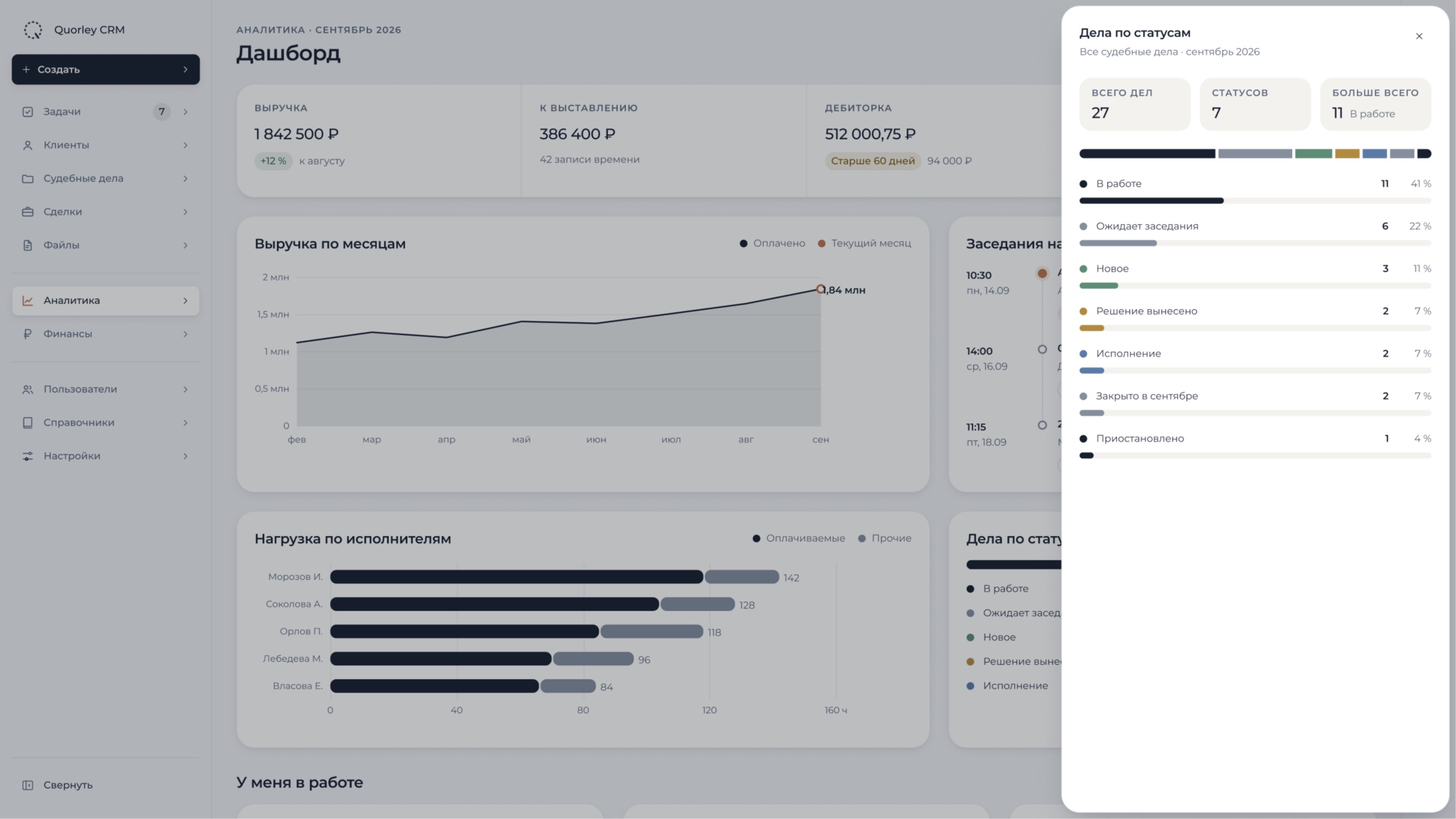
Task: Click the Задачи badge showing 7
Action: click(x=162, y=112)
